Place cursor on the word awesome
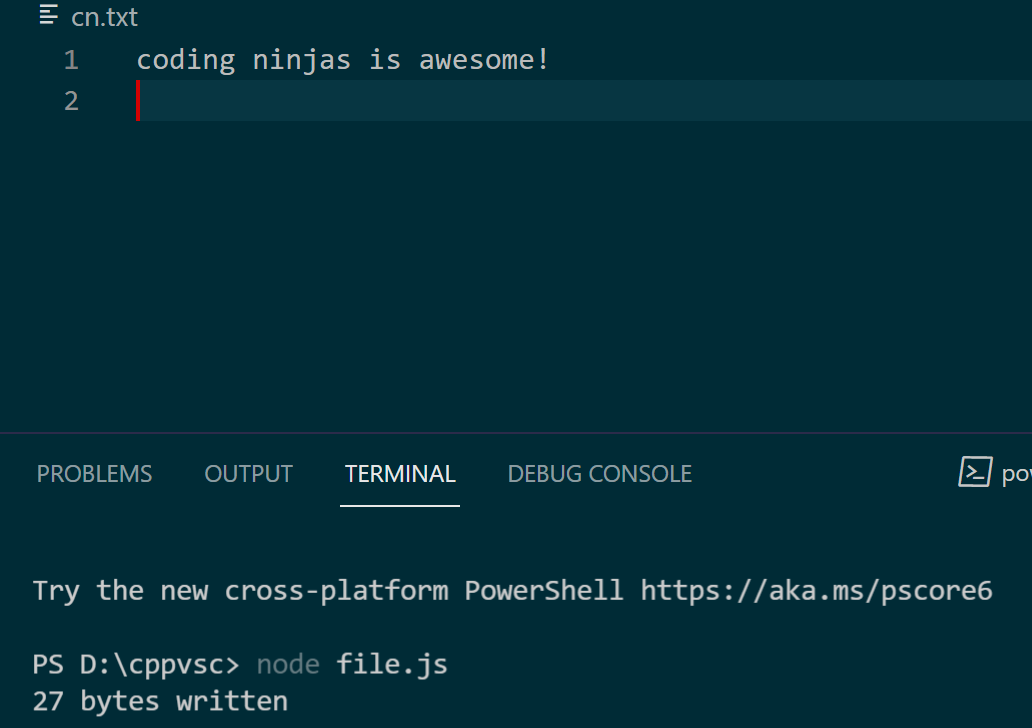The width and height of the screenshot is (1032, 728). pos(478,59)
